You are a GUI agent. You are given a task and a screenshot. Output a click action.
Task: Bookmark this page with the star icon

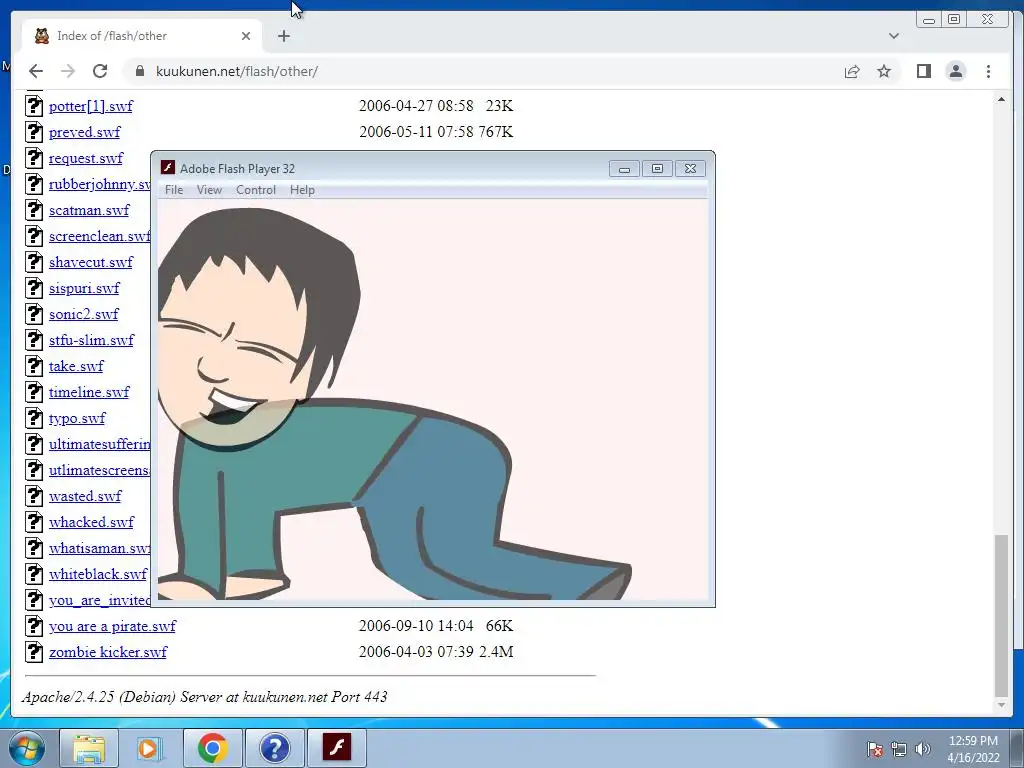point(884,71)
